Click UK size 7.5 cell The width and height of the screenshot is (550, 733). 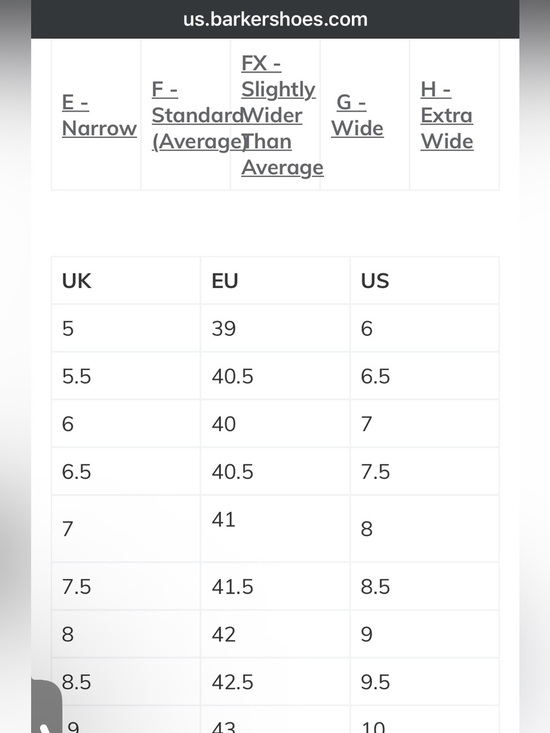126,587
